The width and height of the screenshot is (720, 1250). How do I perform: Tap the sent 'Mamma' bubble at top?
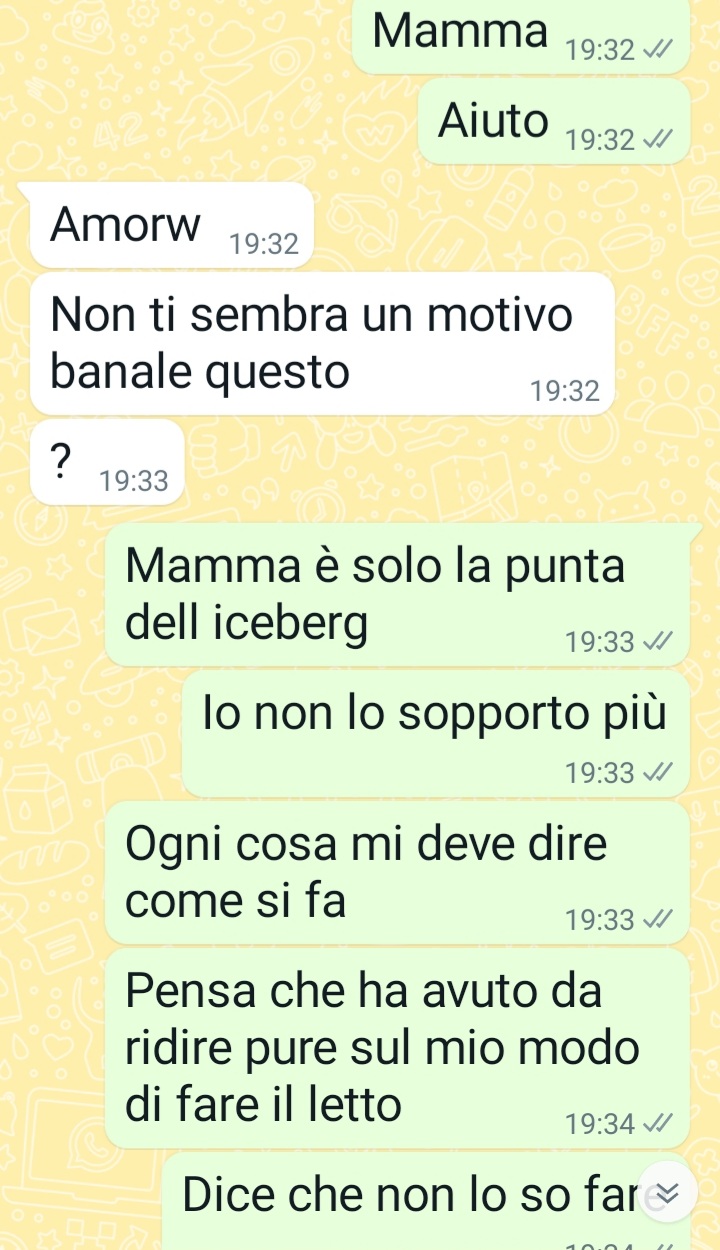[520, 36]
